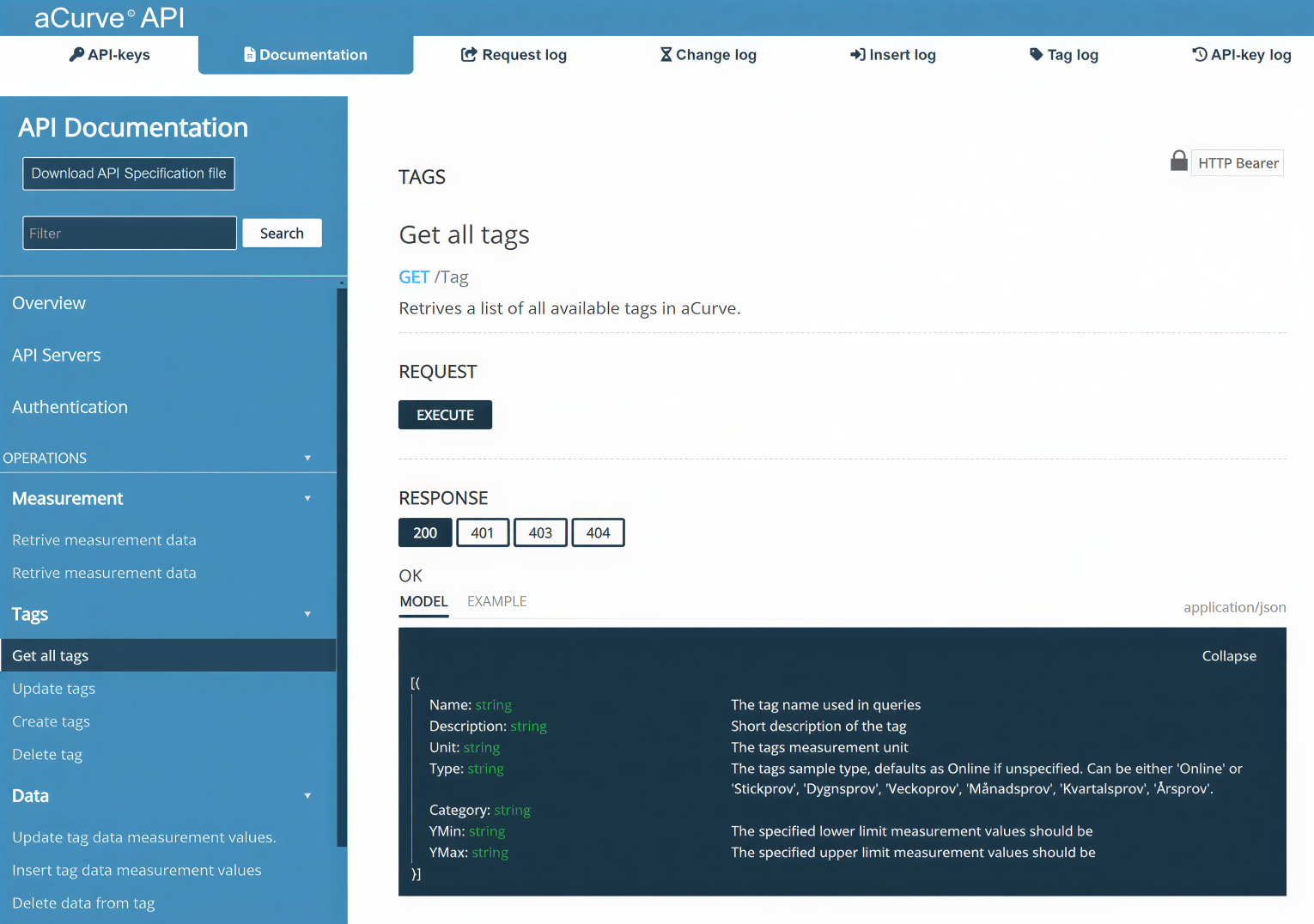Click the Insert log arrow icon

[x=857, y=55]
